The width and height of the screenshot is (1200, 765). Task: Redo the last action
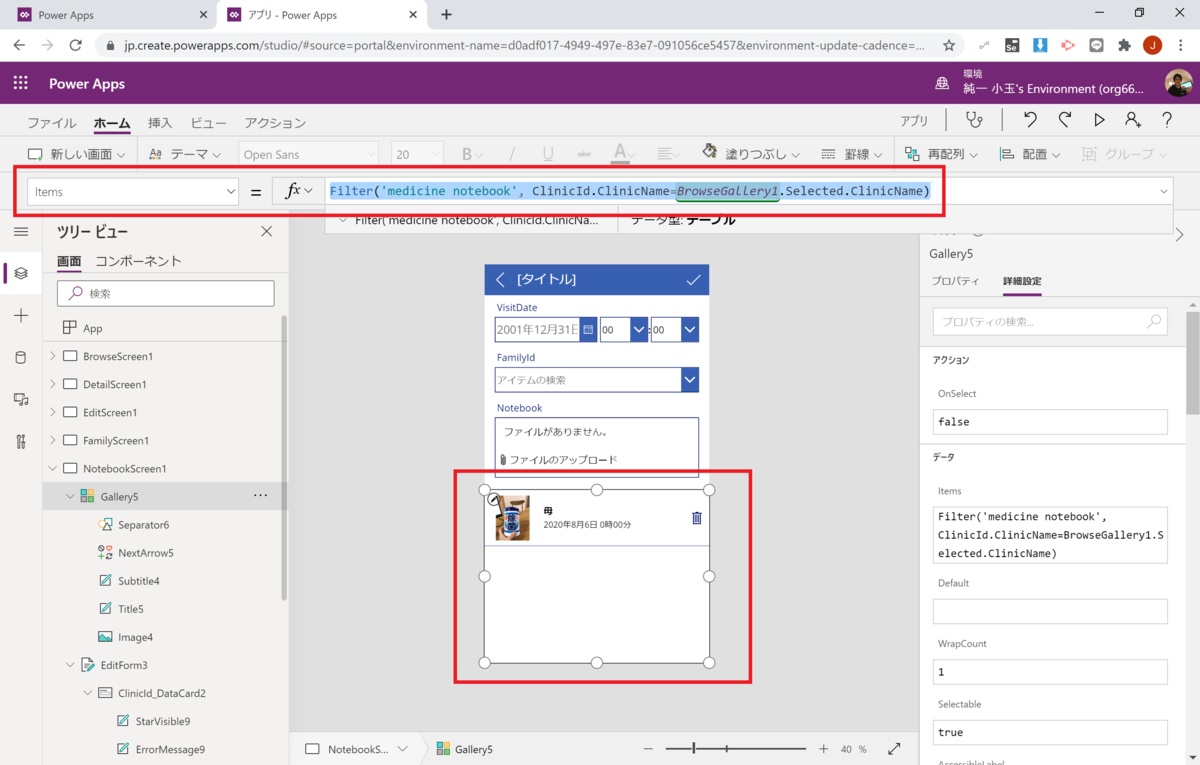(x=1065, y=120)
